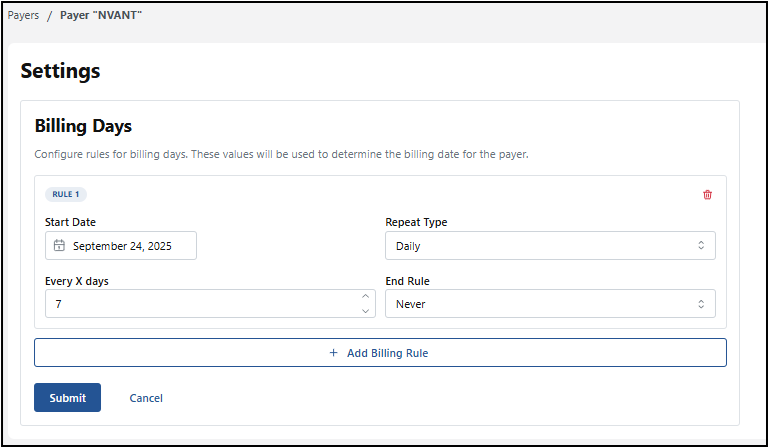Click the RULE 1 badge

[66, 194]
